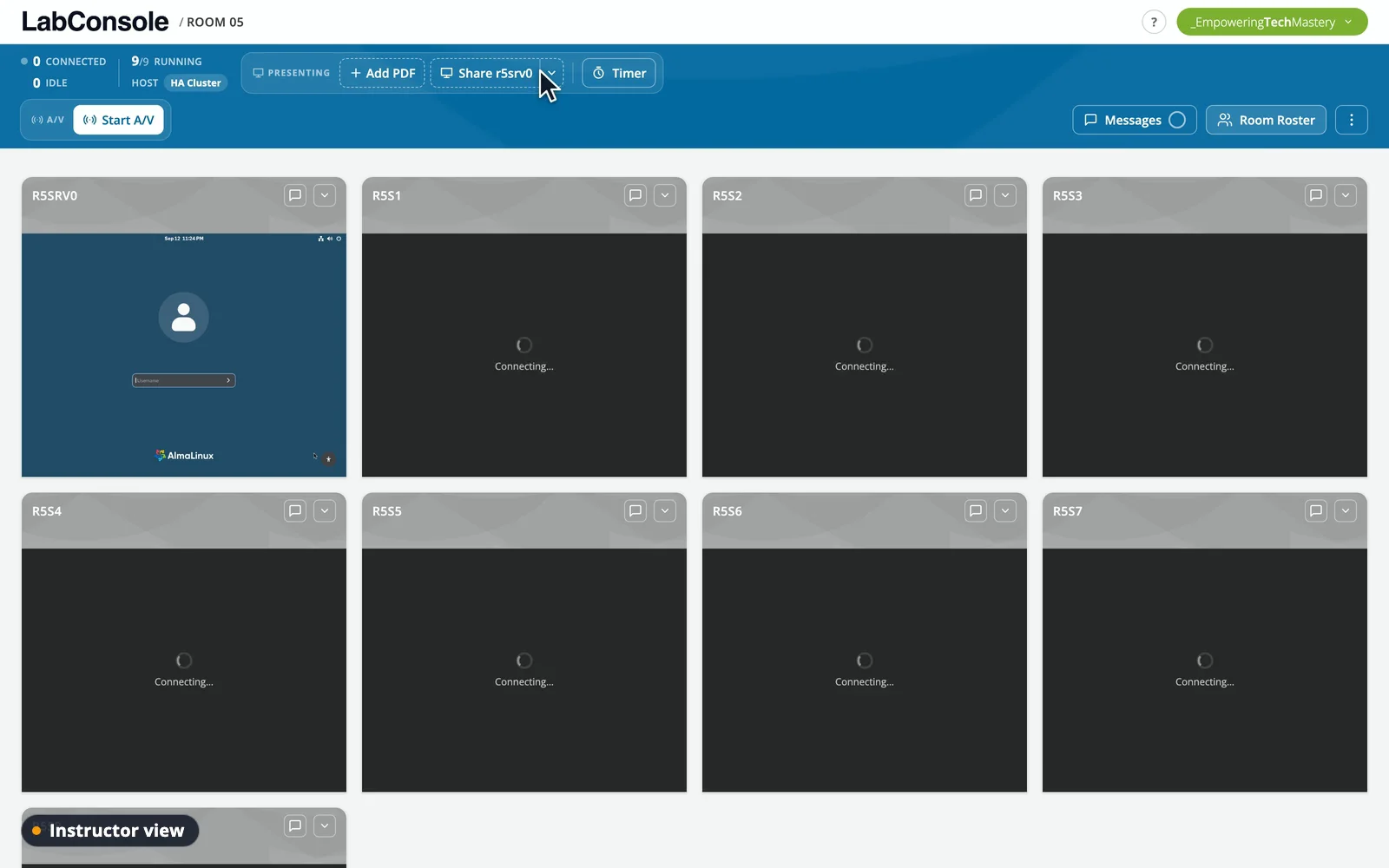Open the message icon on R5S4 tile

pyautogui.click(x=295, y=510)
